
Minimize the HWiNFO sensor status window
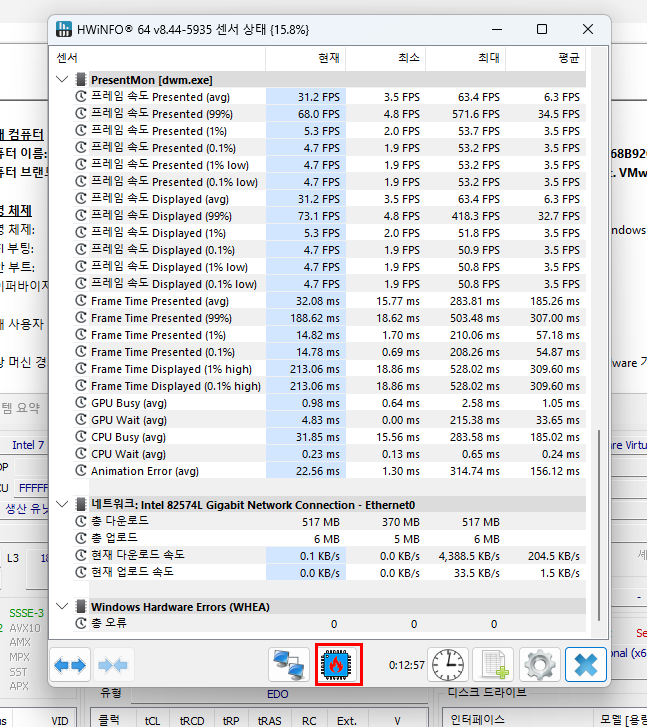pos(497,29)
